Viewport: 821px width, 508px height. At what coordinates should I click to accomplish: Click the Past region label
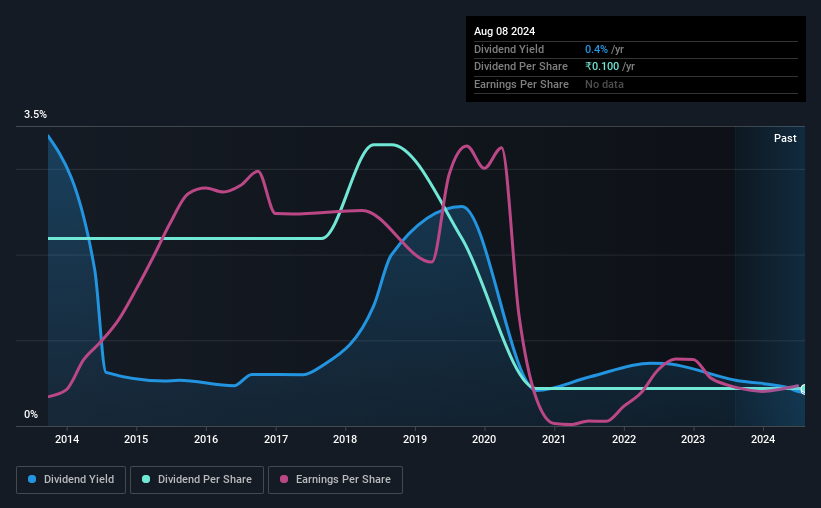pyautogui.click(x=785, y=138)
